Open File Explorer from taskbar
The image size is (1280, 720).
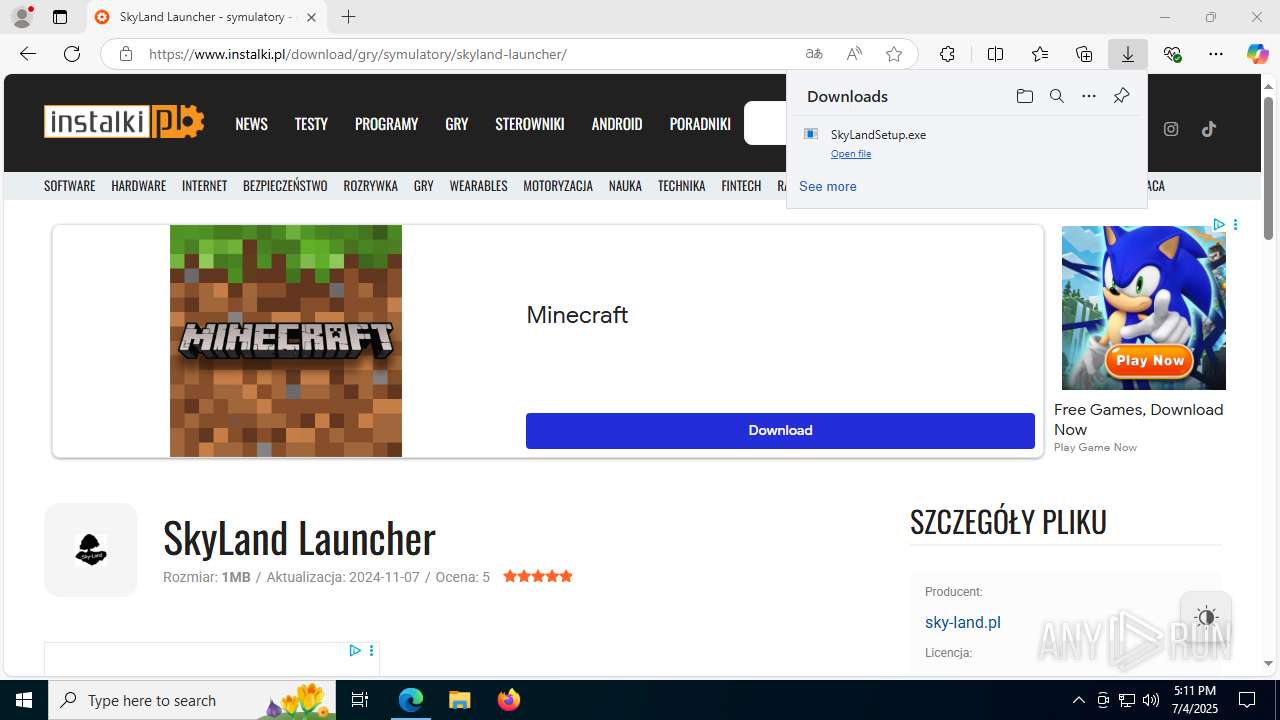click(x=459, y=700)
